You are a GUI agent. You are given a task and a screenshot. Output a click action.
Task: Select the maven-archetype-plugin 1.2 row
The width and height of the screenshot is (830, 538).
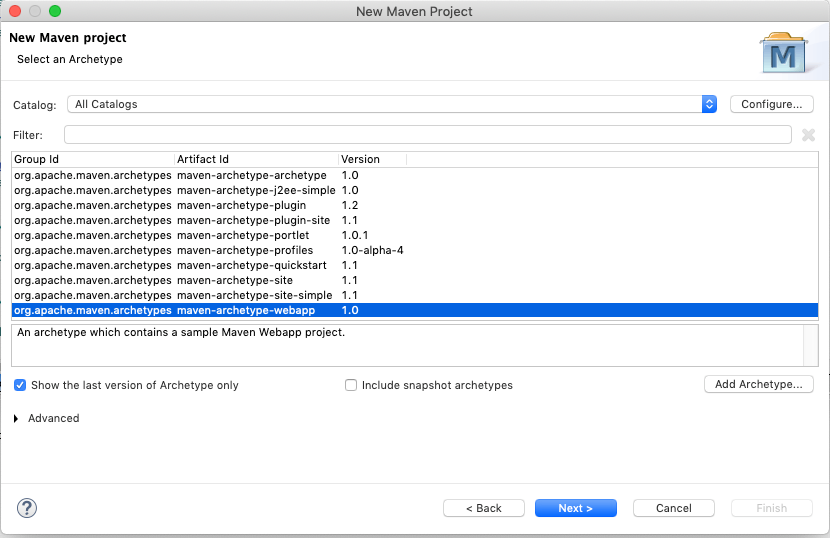415,205
